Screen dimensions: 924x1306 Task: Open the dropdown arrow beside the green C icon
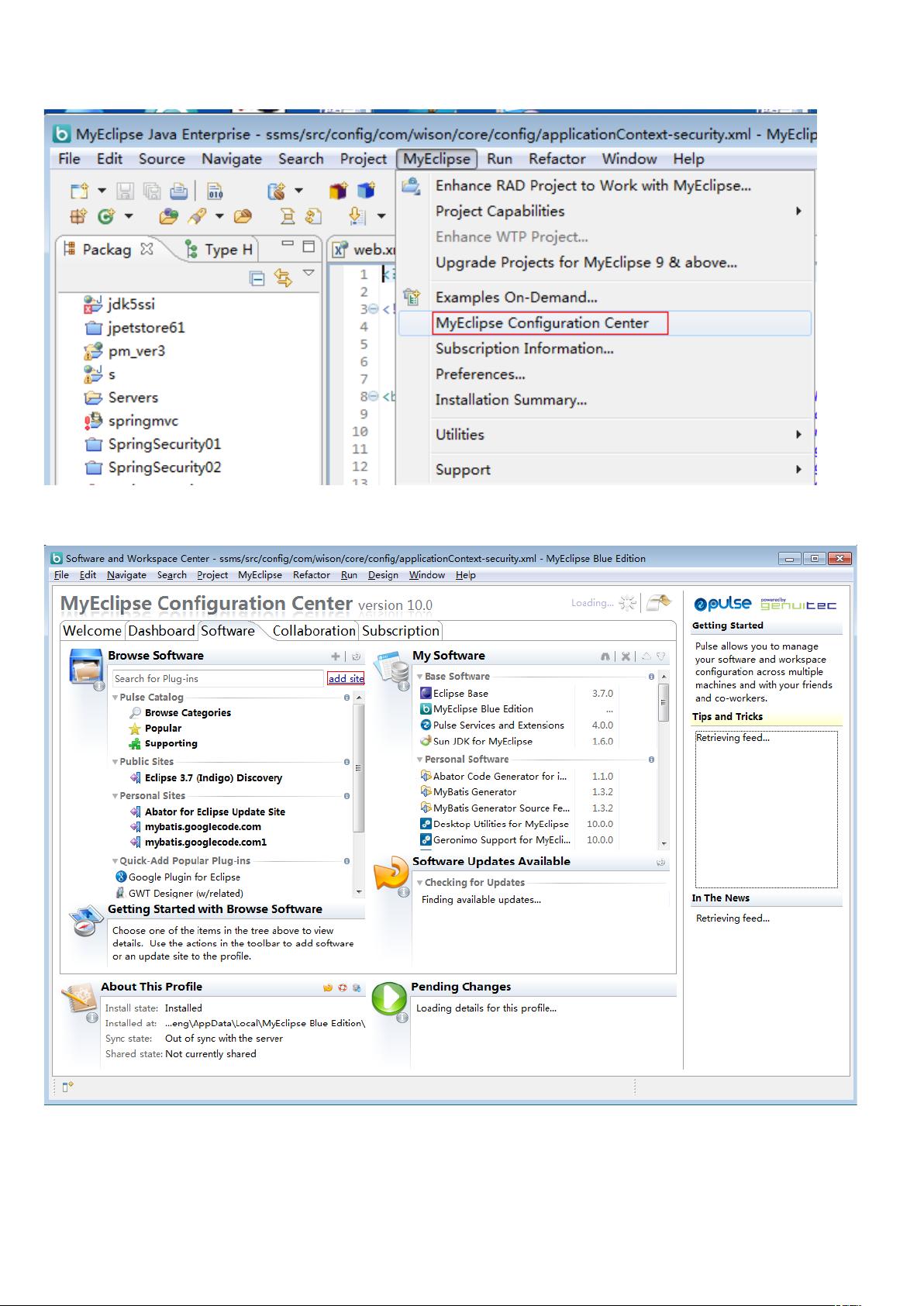pos(128,216)
